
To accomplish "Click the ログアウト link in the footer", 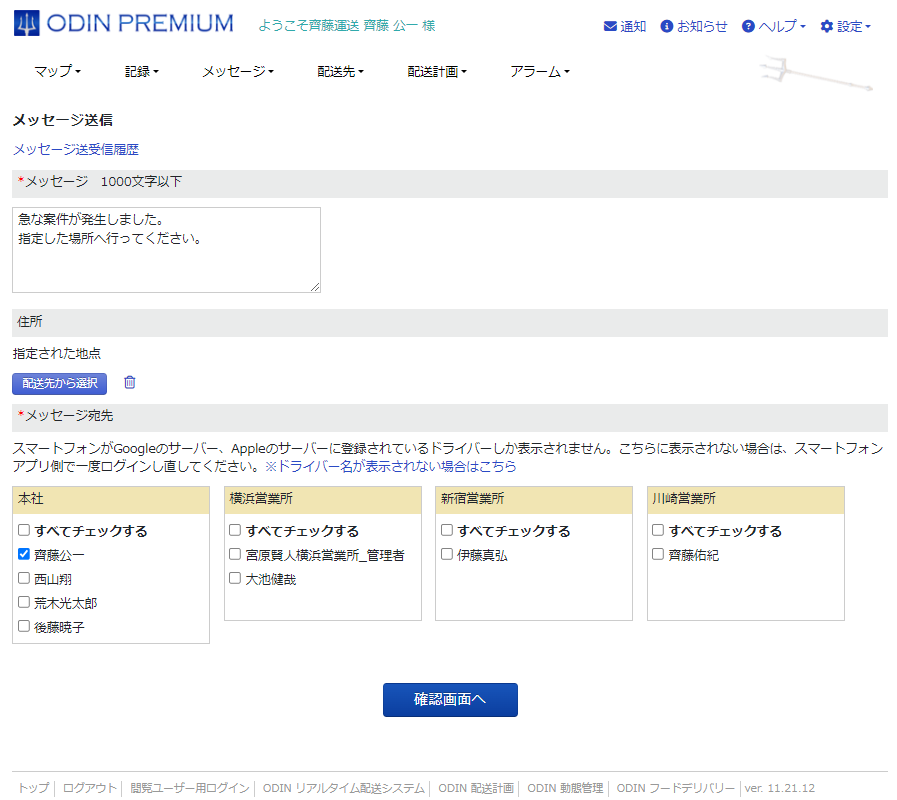I will click(90, 788).
